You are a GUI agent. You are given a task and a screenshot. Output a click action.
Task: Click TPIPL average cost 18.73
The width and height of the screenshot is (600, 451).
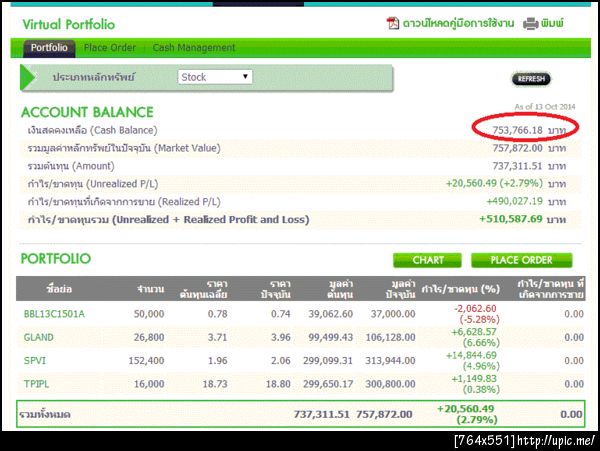pos(215,384)
